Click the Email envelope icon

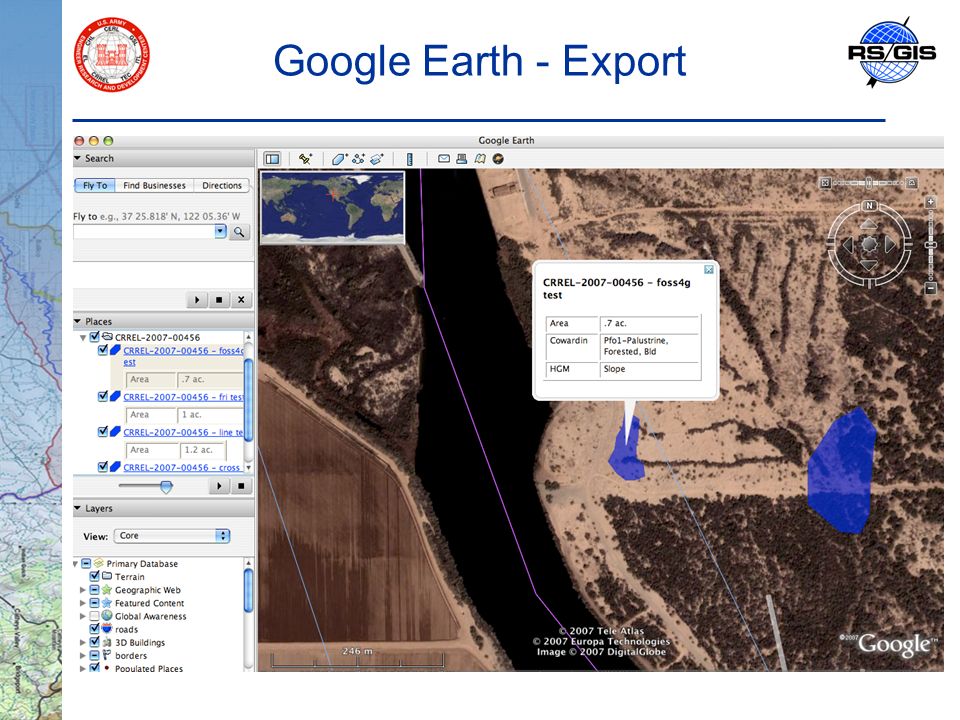point(444,159)
